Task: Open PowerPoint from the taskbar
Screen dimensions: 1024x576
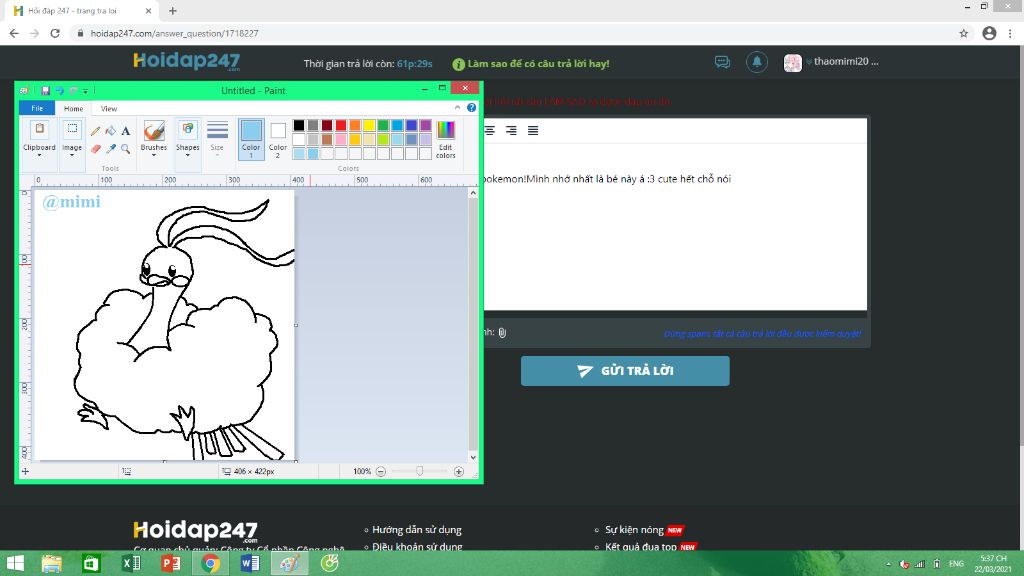Action: [171, 563]
